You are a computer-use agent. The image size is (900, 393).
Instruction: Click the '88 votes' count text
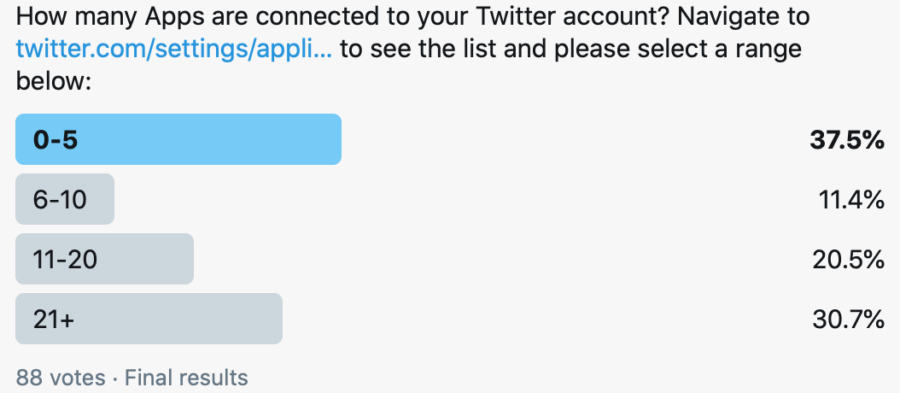pyautogui.click(x=61, y=378)
